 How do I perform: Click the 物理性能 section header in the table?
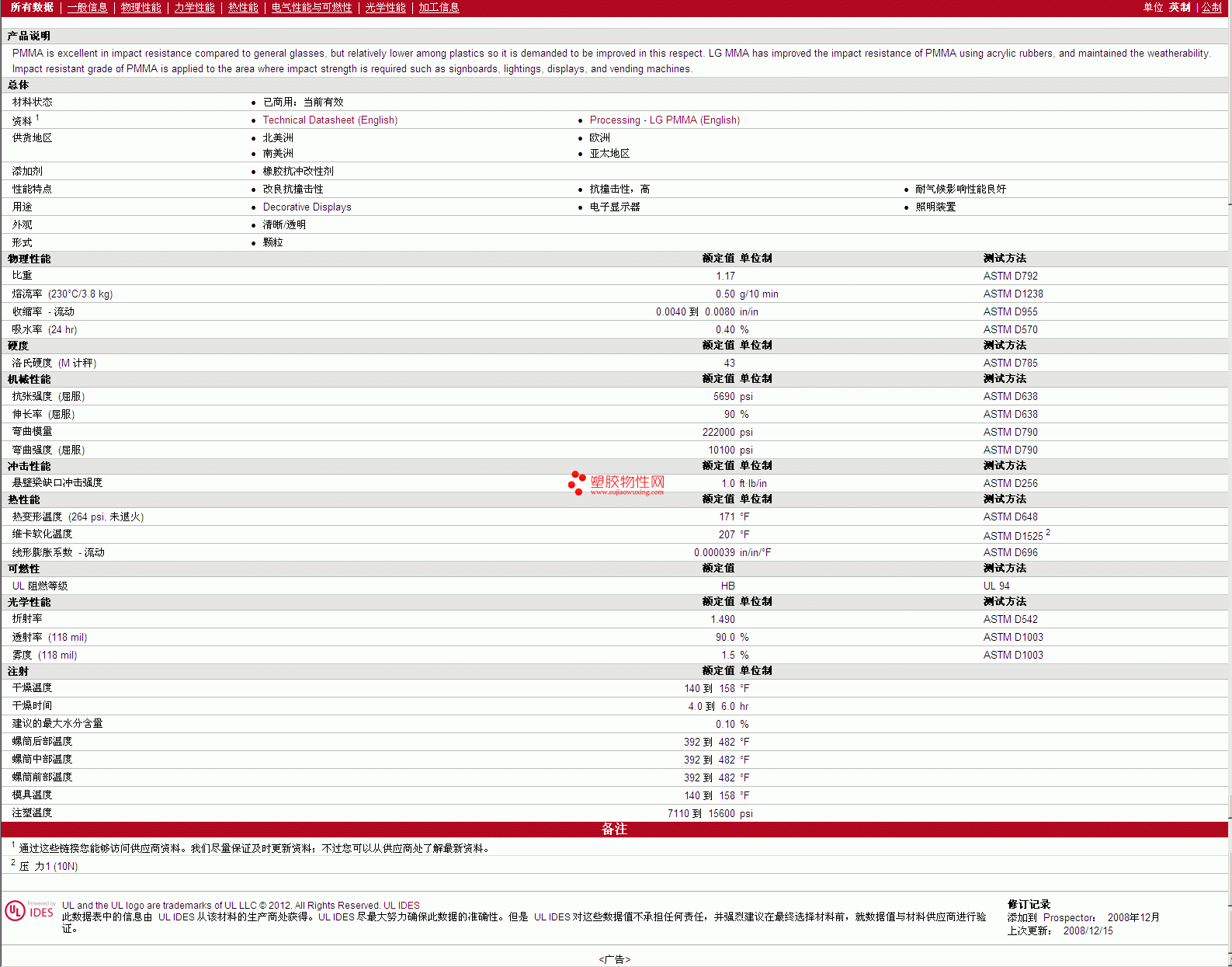coord(29,259)
